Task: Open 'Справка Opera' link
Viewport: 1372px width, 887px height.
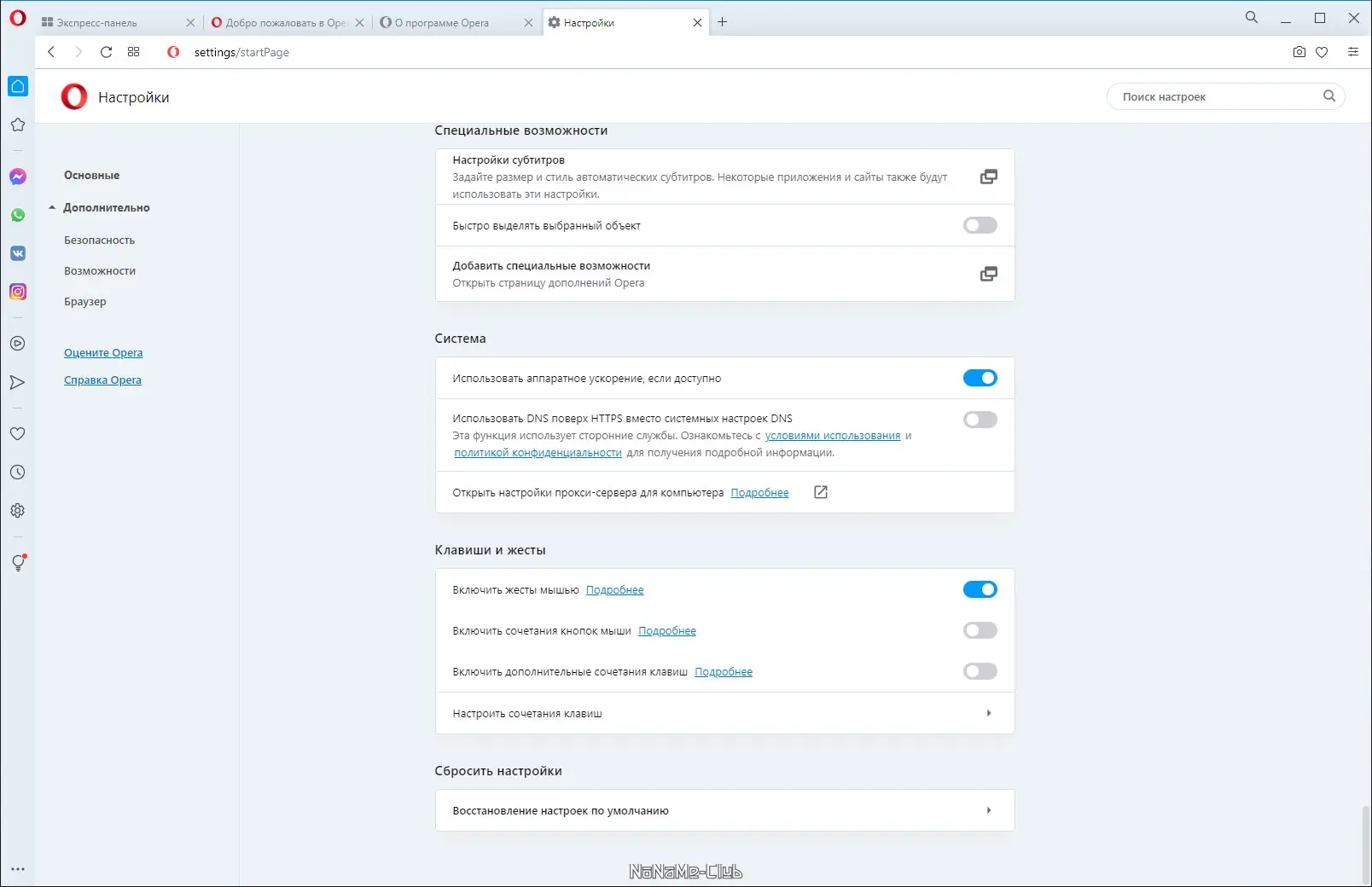Action: coord(102,380)
